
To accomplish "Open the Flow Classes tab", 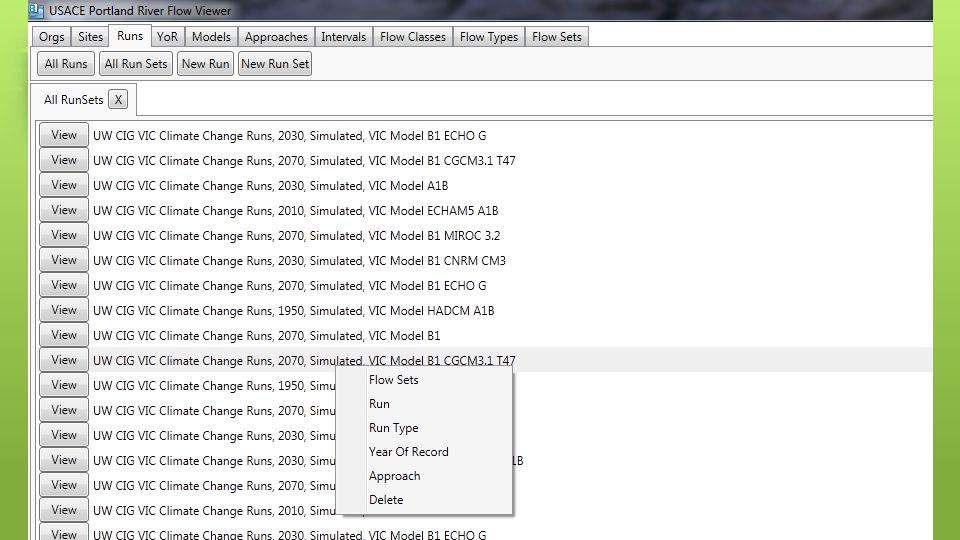I will 413,37.
